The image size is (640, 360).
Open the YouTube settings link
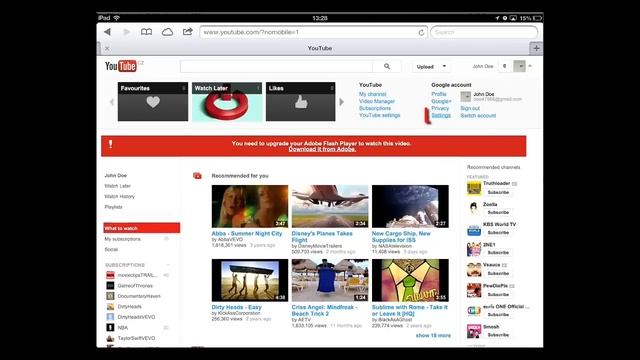[379, 115]
